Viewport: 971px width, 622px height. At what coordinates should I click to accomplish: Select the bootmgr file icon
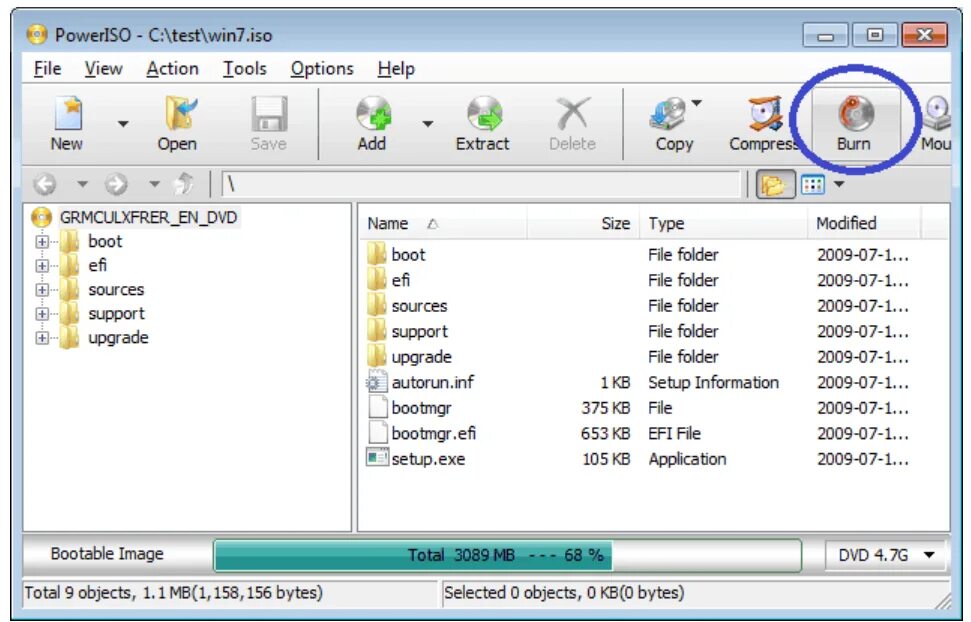377,408
